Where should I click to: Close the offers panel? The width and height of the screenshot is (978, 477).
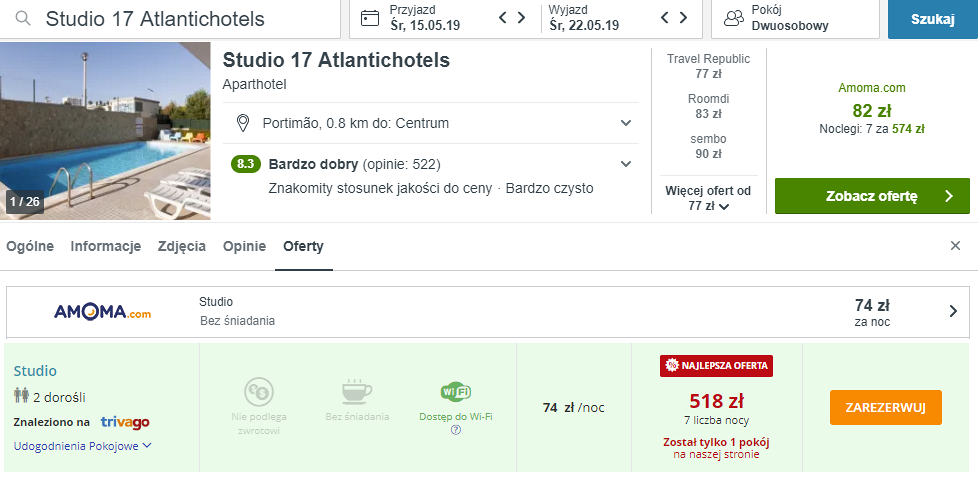pyautogui.click(x=955, y=246)
